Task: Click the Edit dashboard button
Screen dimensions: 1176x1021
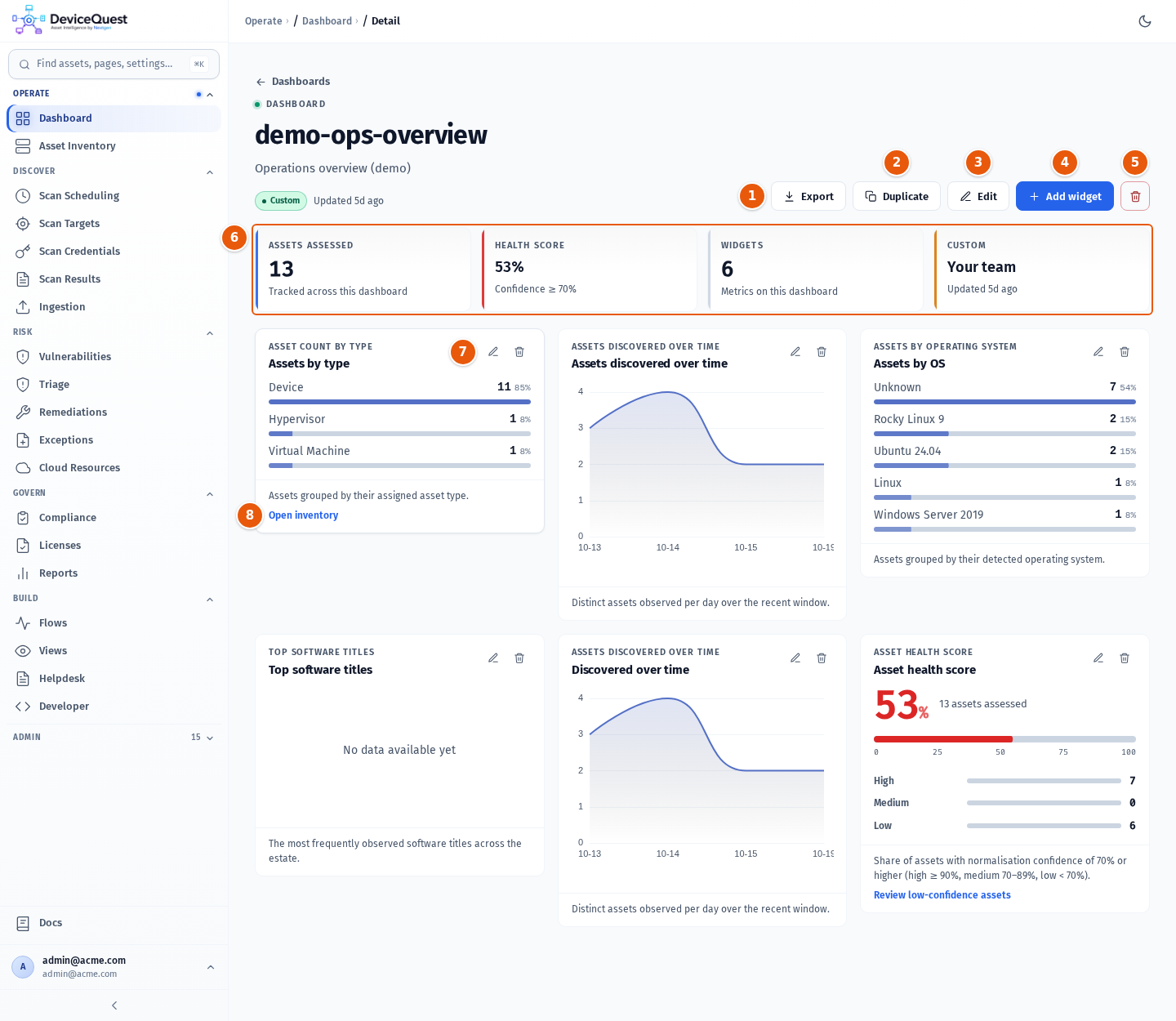Action: click(x=978, y=196)
